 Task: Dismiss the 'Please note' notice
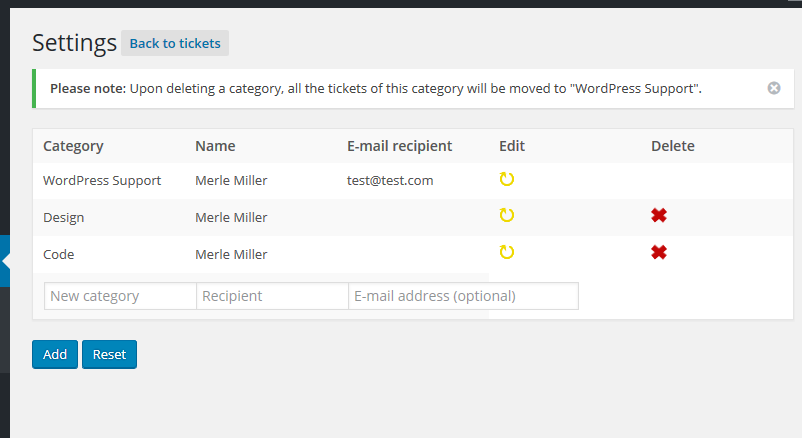pos(774,88)
